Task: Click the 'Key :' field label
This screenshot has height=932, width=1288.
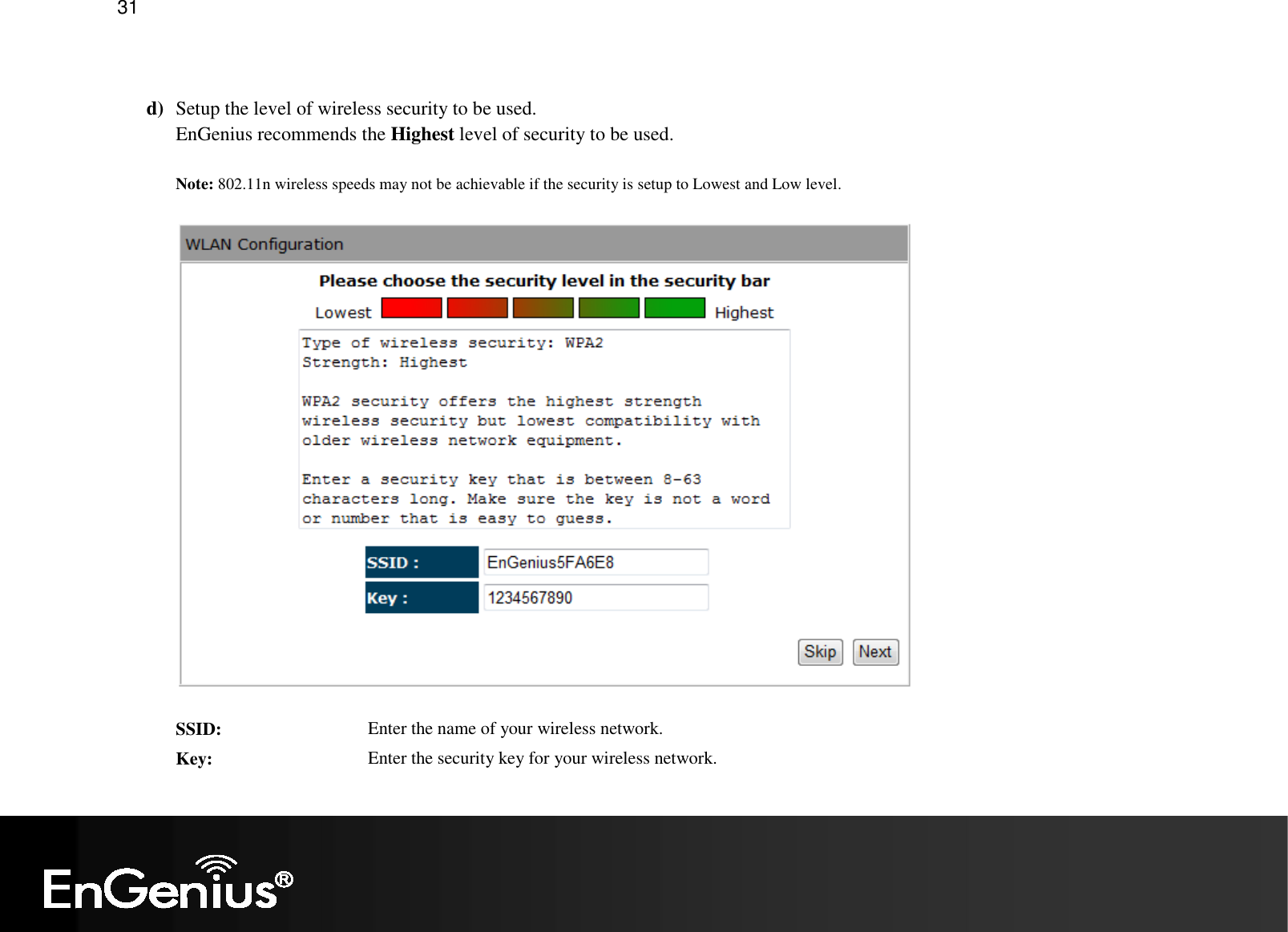Action: tap(422, 597)
